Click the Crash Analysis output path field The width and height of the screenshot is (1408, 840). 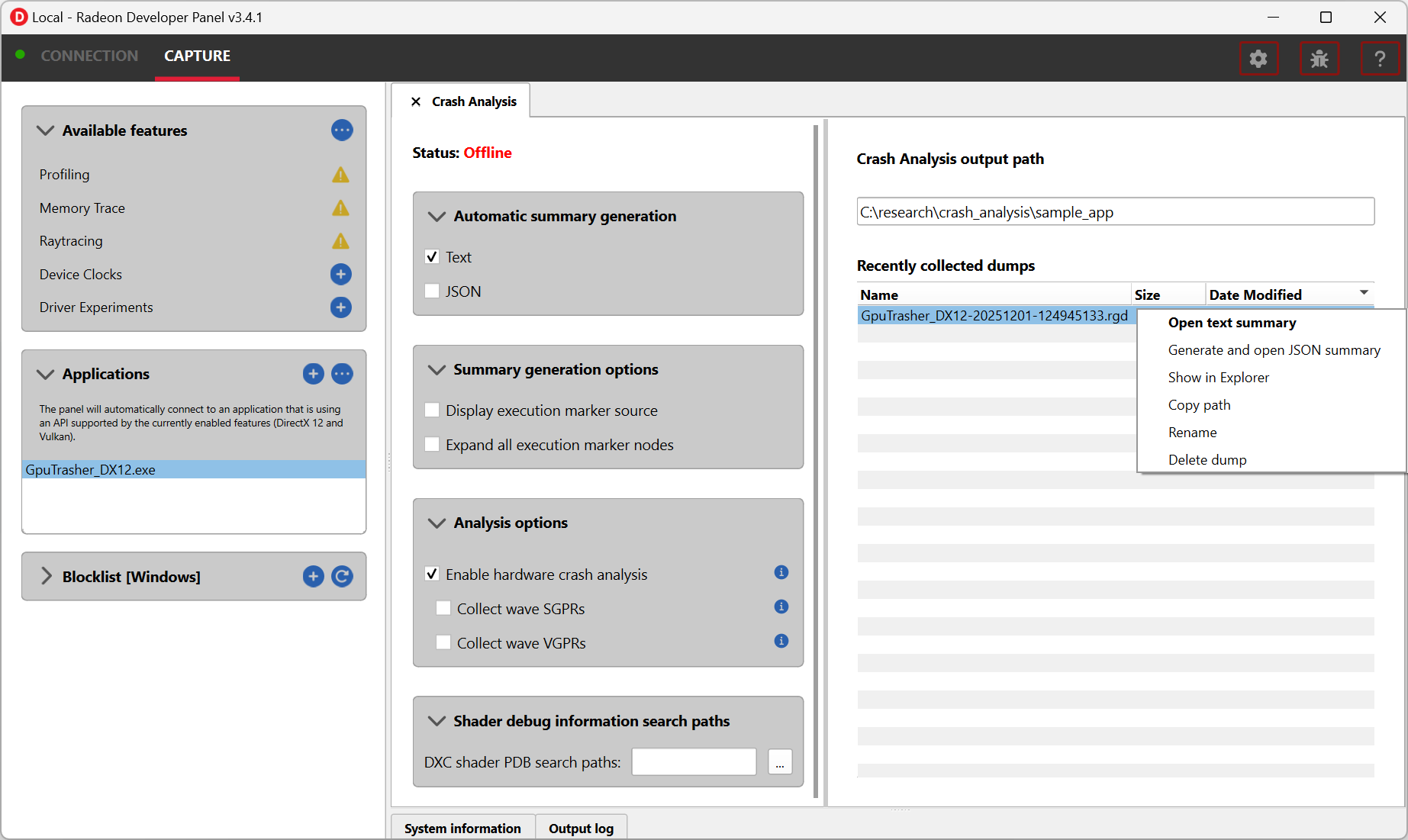[x=1114, y=212]
